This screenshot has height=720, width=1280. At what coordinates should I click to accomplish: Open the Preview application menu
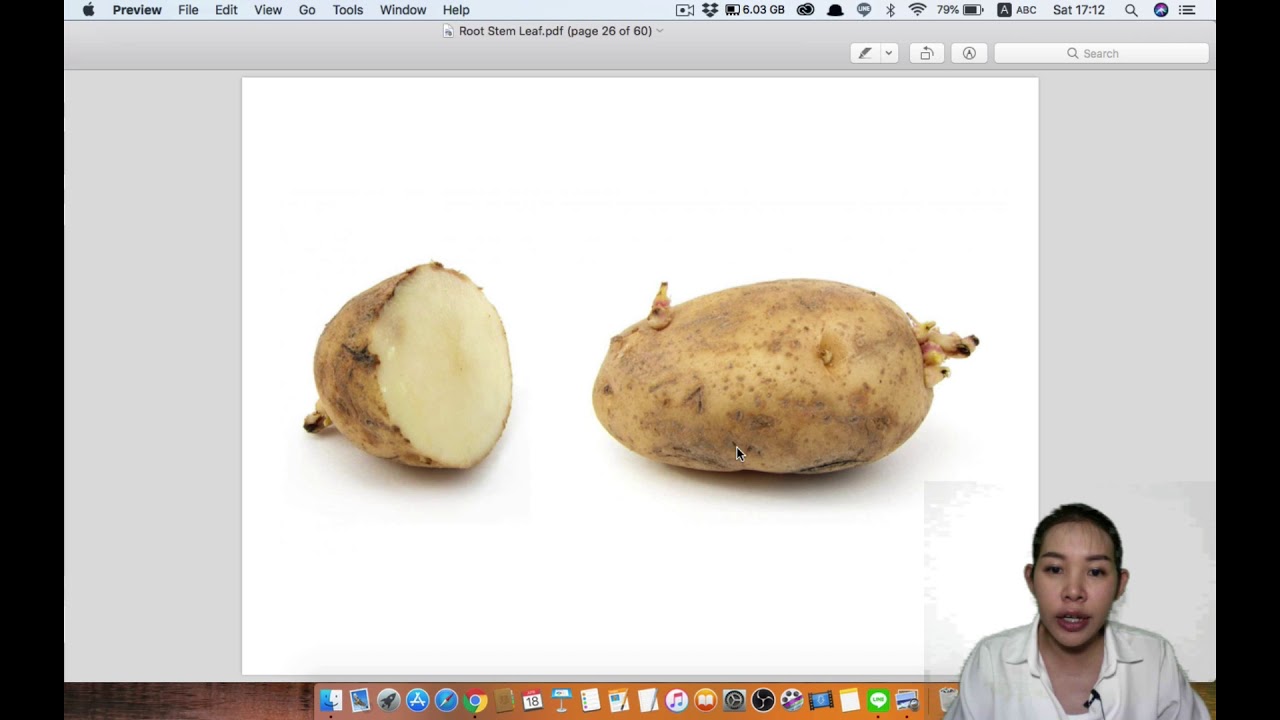(137, 10)
